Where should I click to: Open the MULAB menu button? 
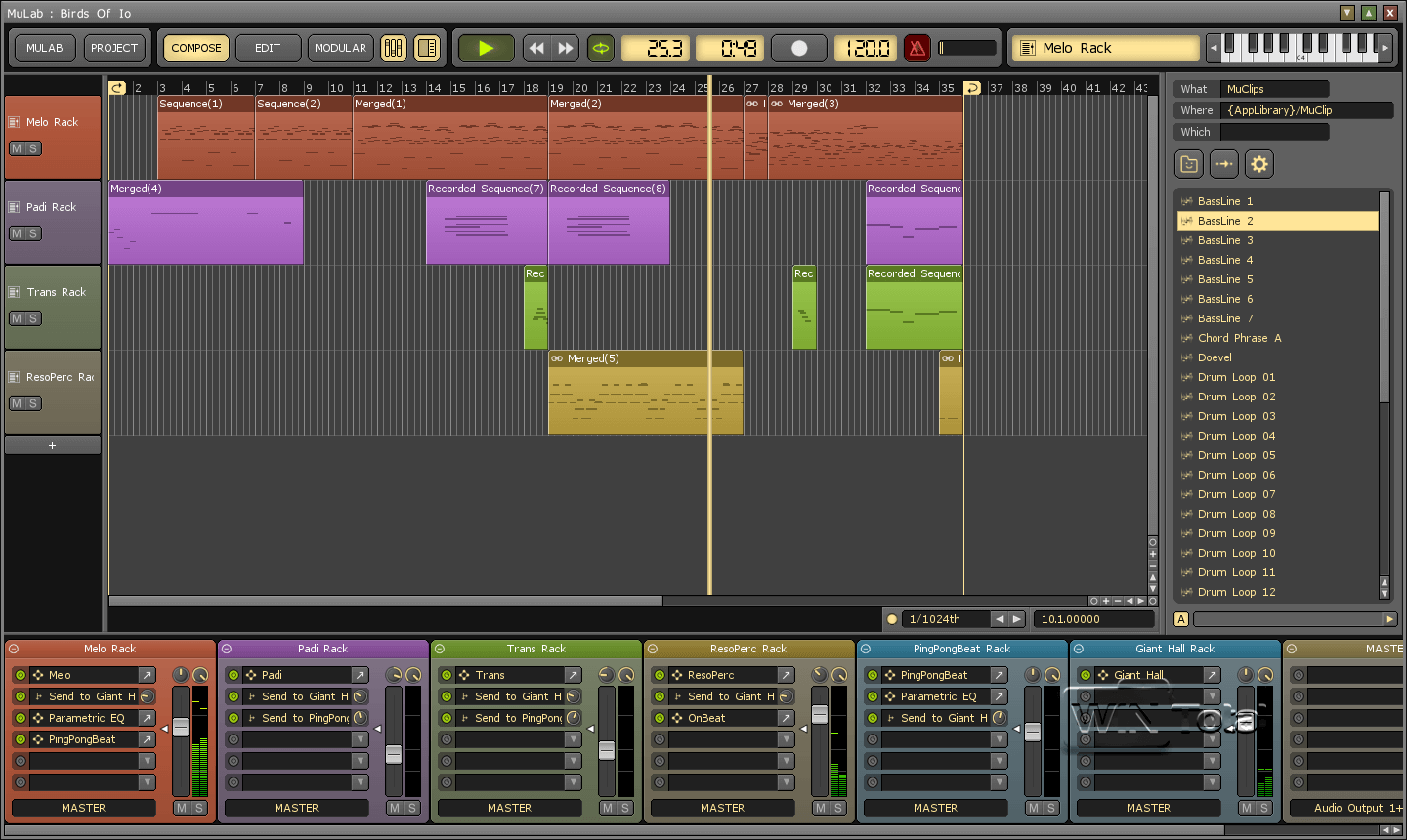[x=45, y=48]
